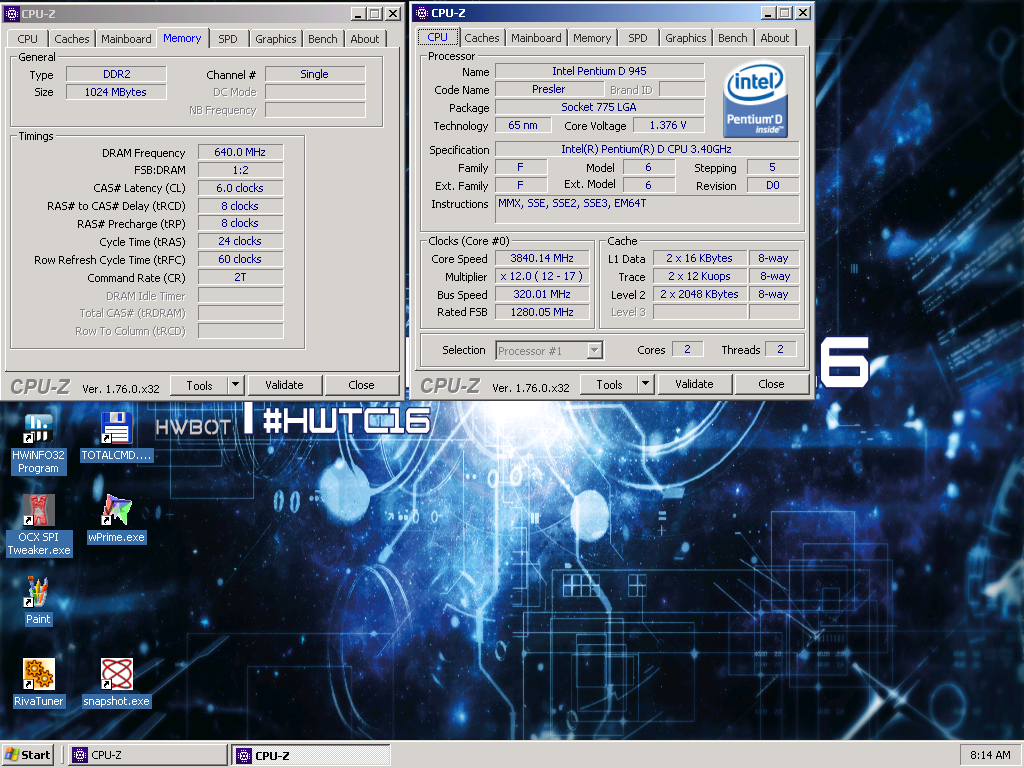
Task: Open About tab in the left CPU-Z window
Action: 364,39
